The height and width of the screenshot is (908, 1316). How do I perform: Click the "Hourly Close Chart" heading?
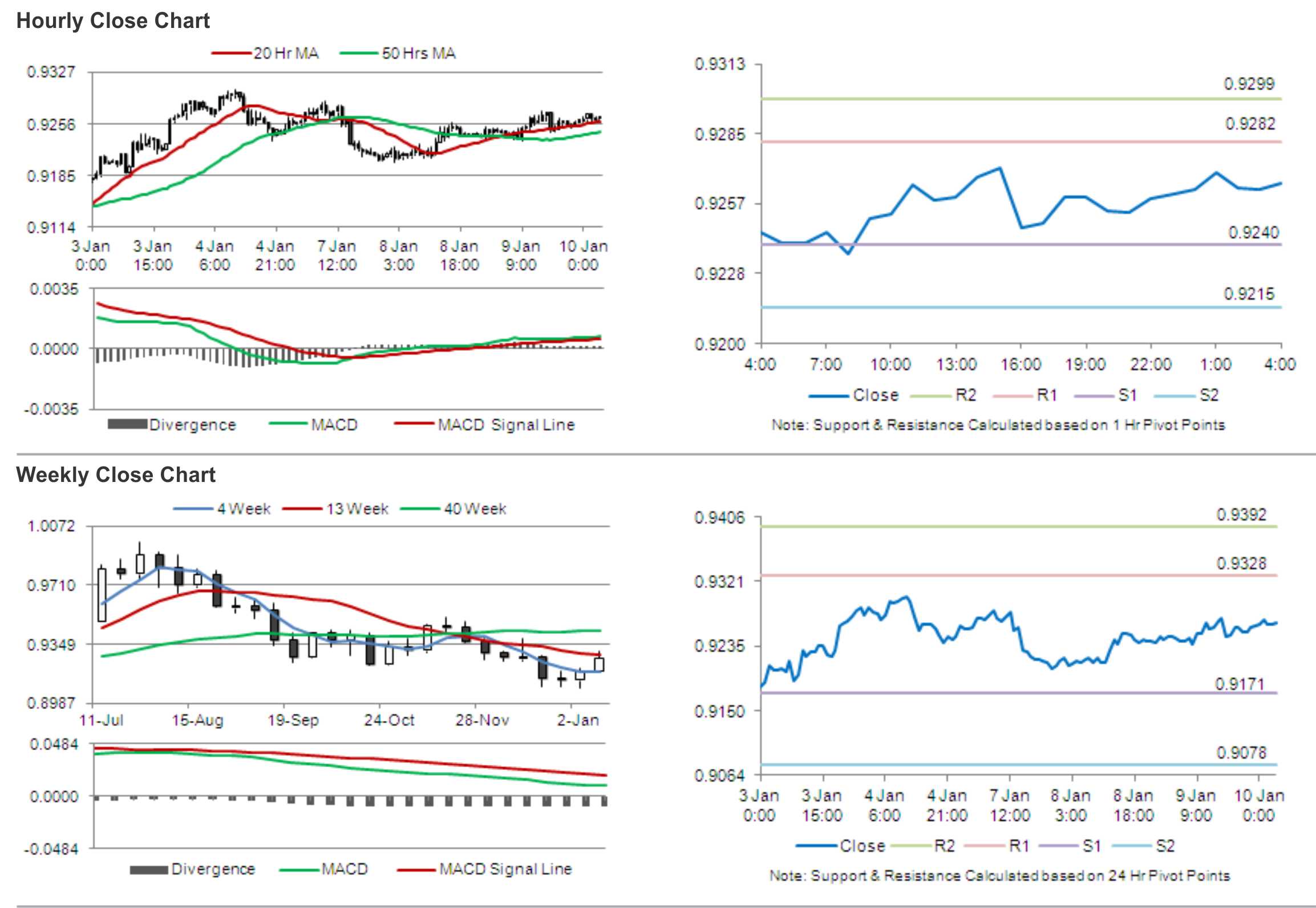click(x=113, y=21)
